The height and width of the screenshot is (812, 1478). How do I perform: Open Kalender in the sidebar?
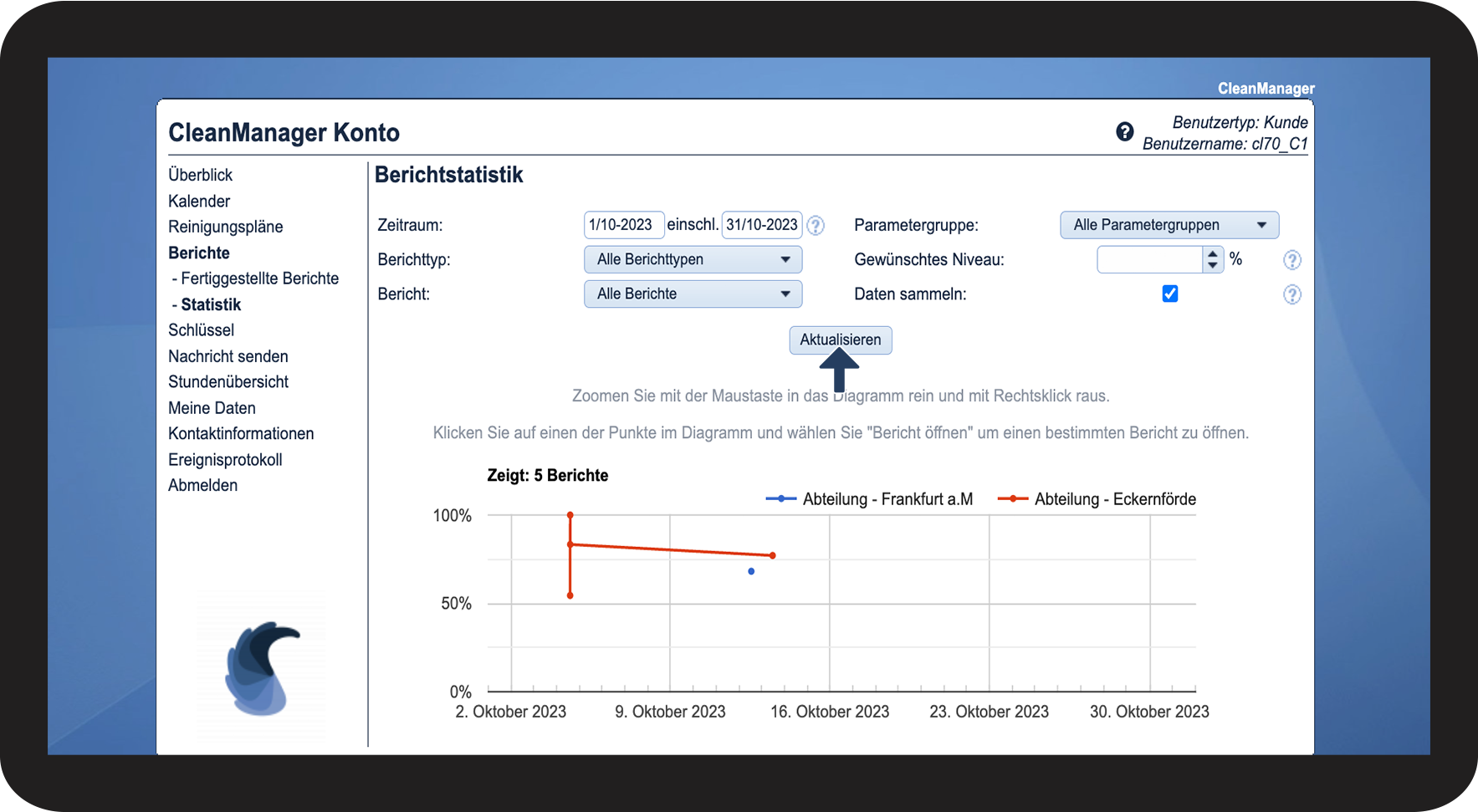199,202
